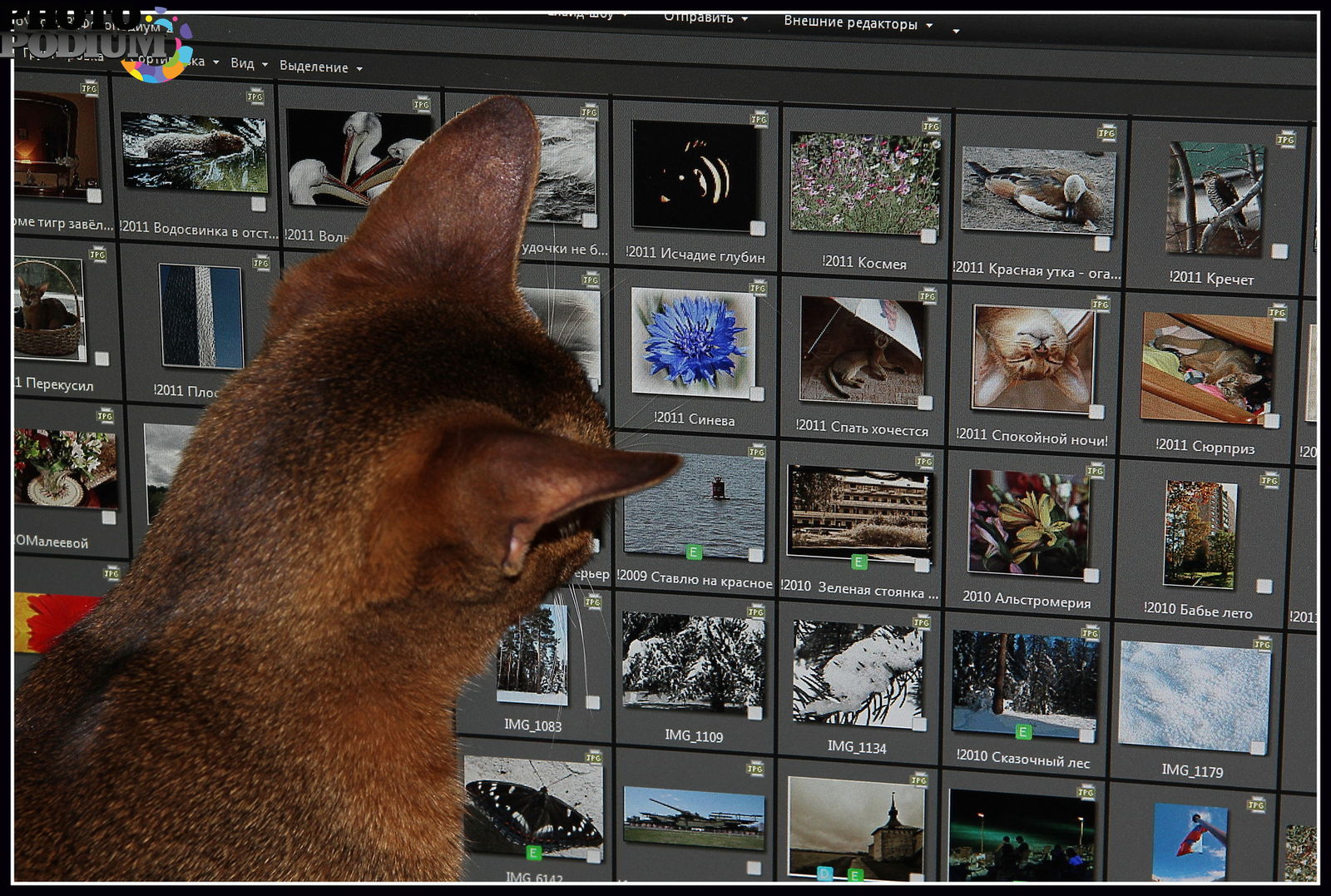The image size is (1331, 896).
Task: Click the label '!2010 Бабье лето'
Action: click(1198, 611)
